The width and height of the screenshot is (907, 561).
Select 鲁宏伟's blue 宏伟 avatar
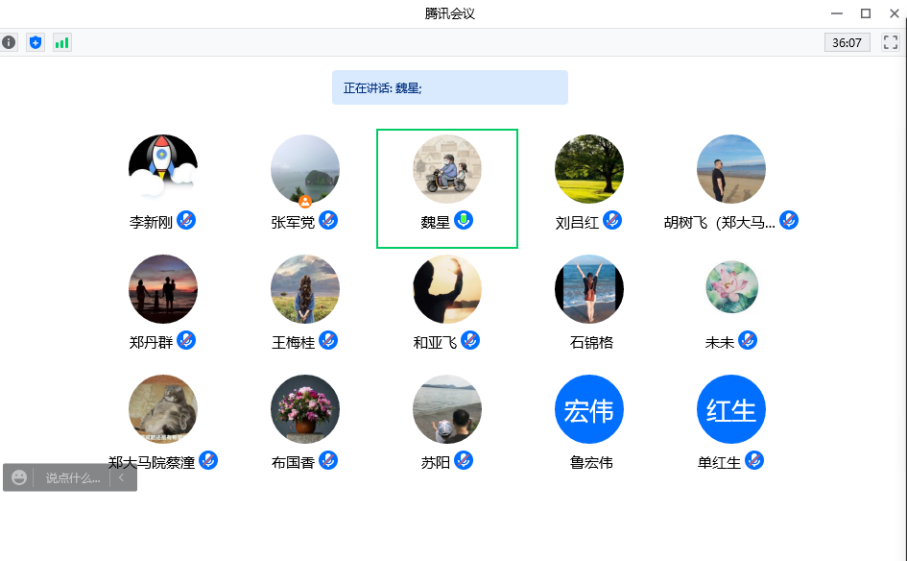[x=589, y=409]
